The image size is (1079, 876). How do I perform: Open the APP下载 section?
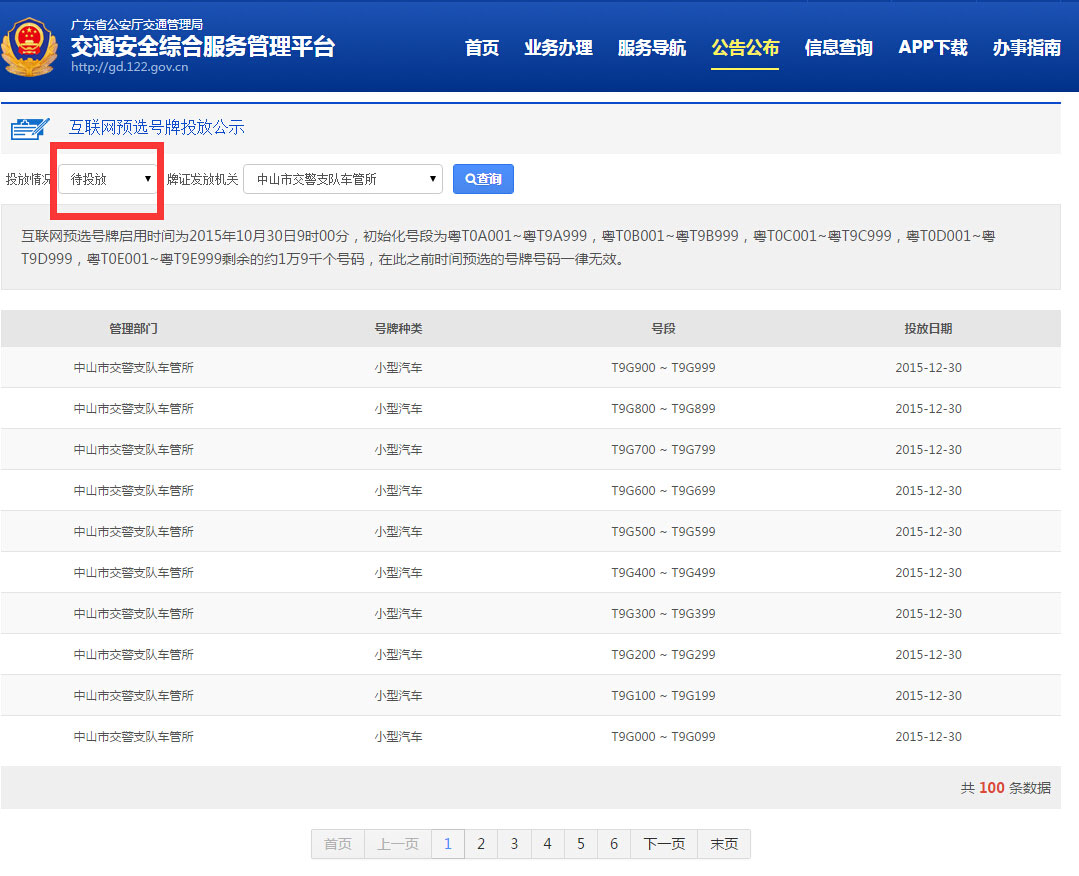click(932, 47)
